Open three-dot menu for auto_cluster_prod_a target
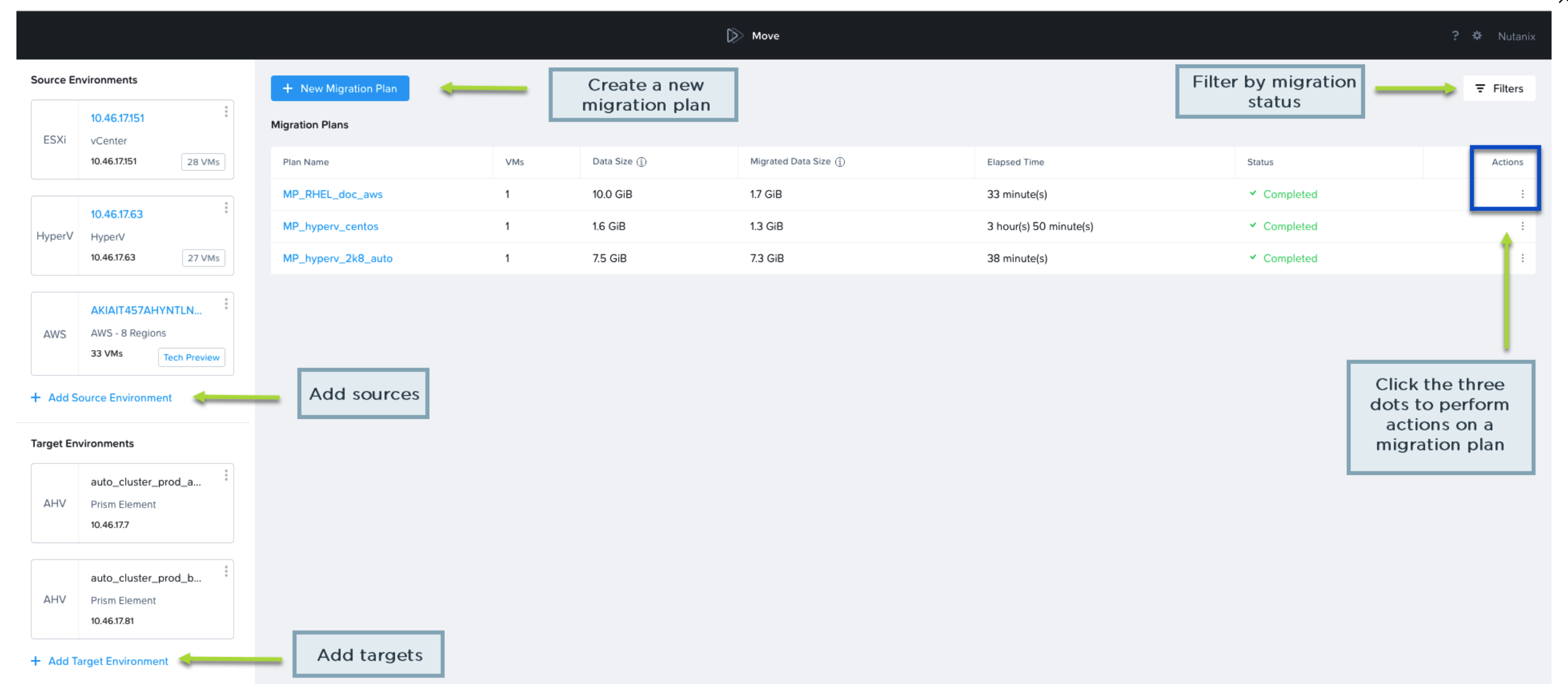Image resolution: width=1568 pixels, height=699 pixels. pos(226,475)
